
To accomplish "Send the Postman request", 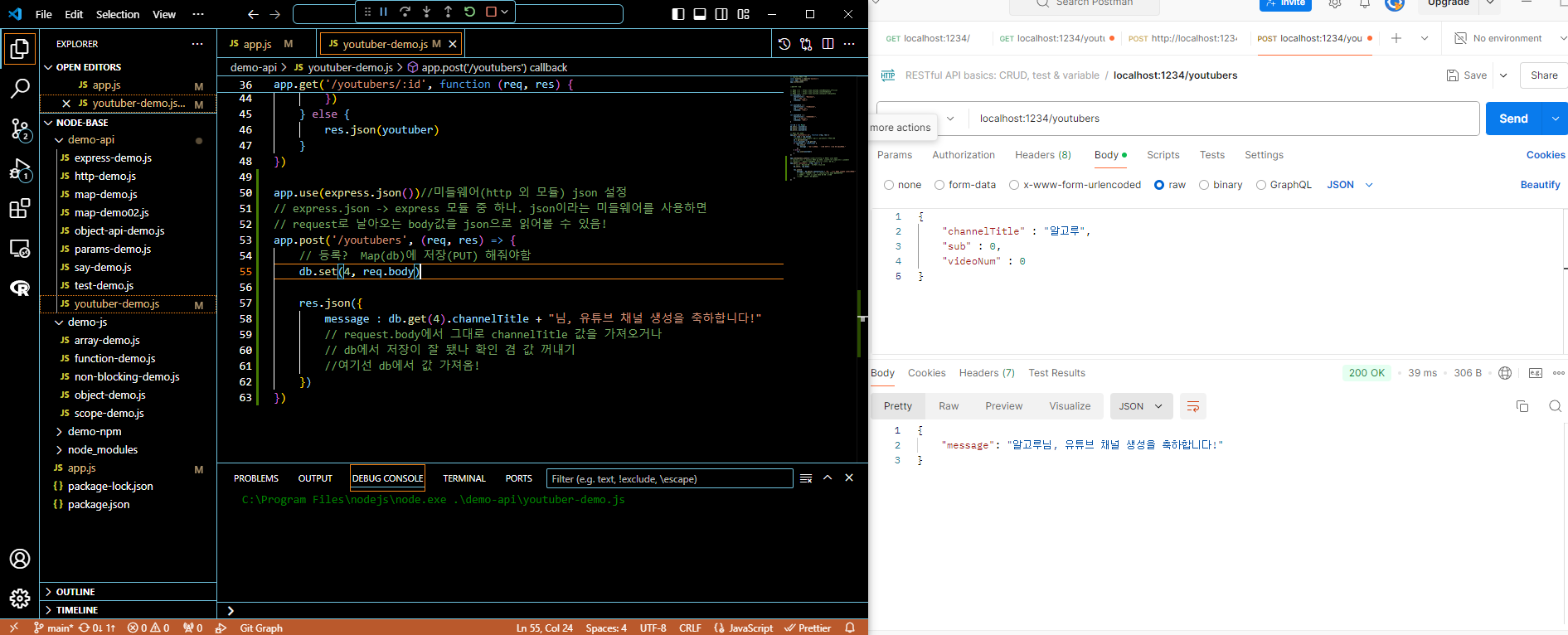I will click(x=1513, y=119).
